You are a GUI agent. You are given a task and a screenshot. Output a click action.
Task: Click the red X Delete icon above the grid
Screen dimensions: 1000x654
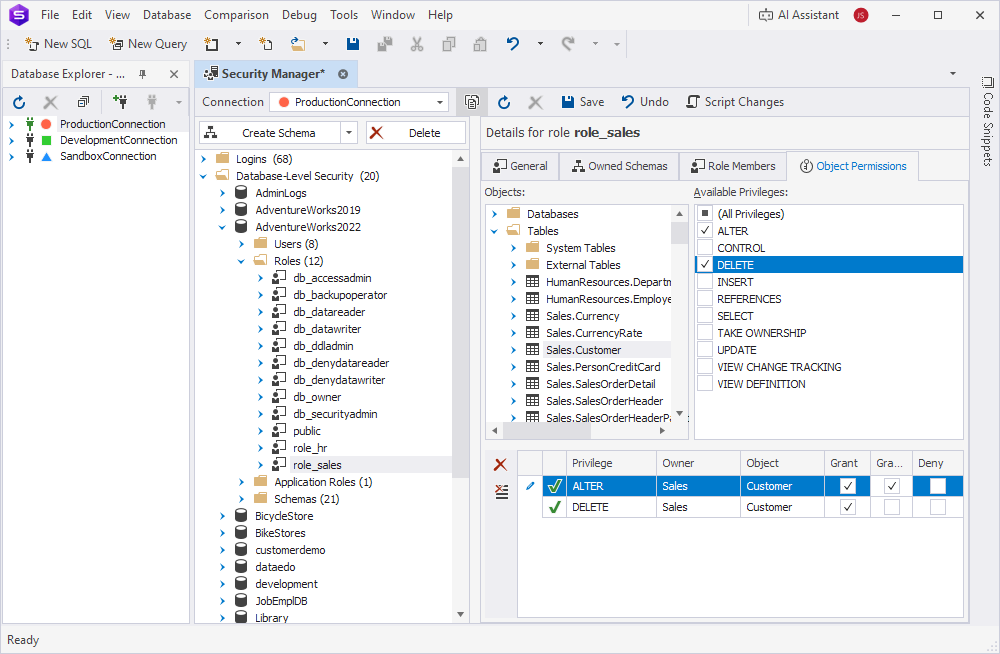pos(501,463)
